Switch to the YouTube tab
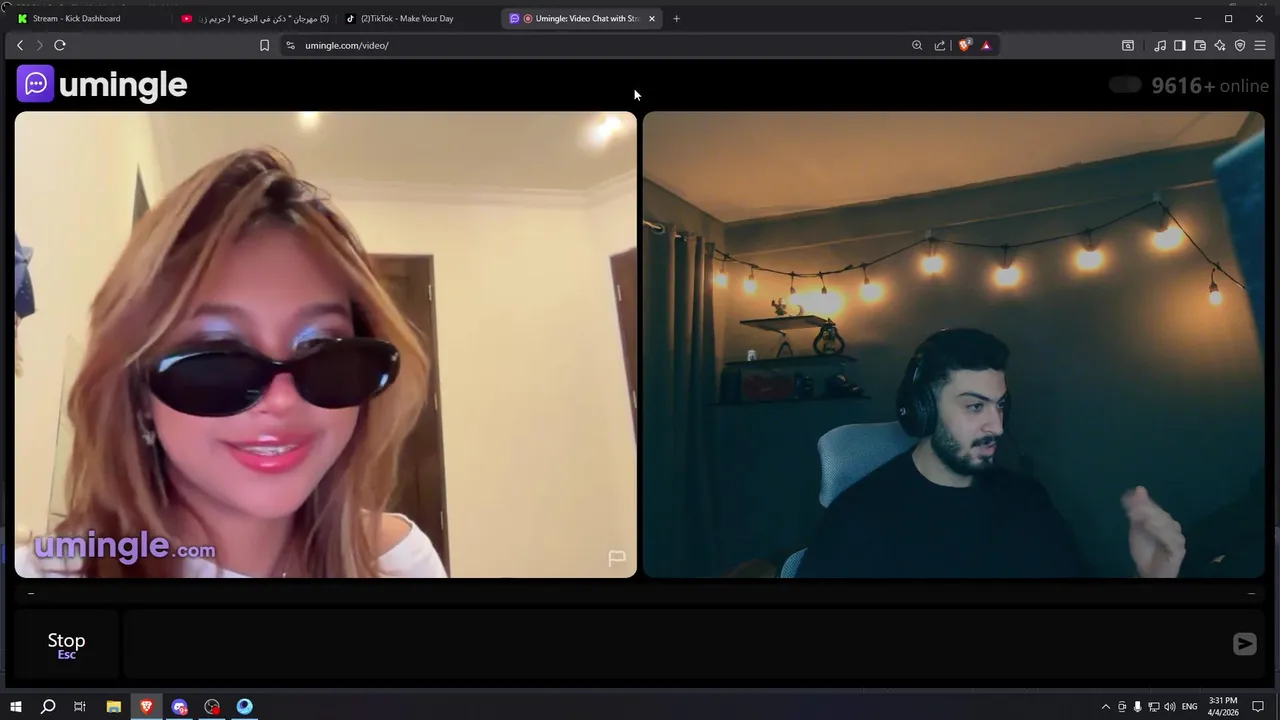1280x720 pixels. coord(255,18)
